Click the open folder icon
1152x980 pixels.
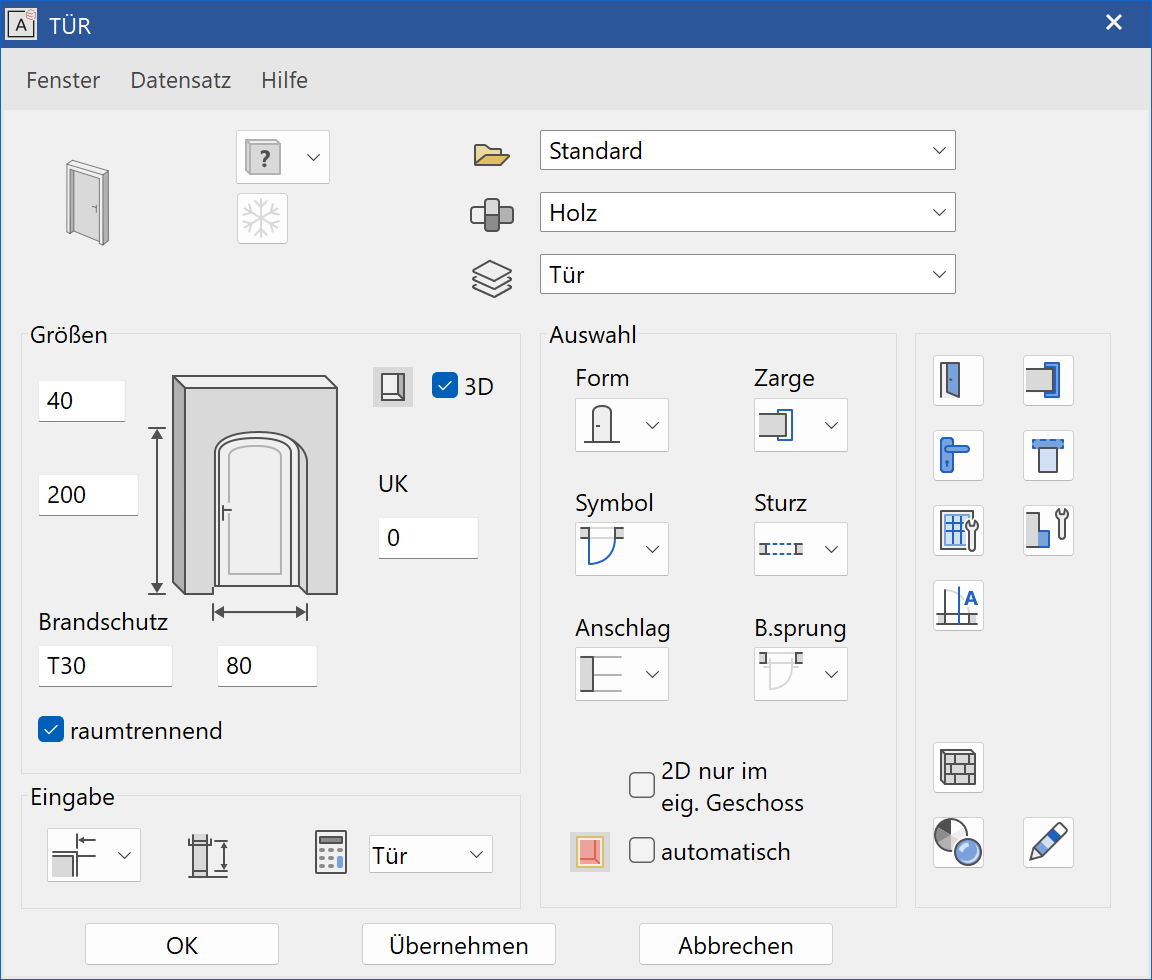point(492,154)
